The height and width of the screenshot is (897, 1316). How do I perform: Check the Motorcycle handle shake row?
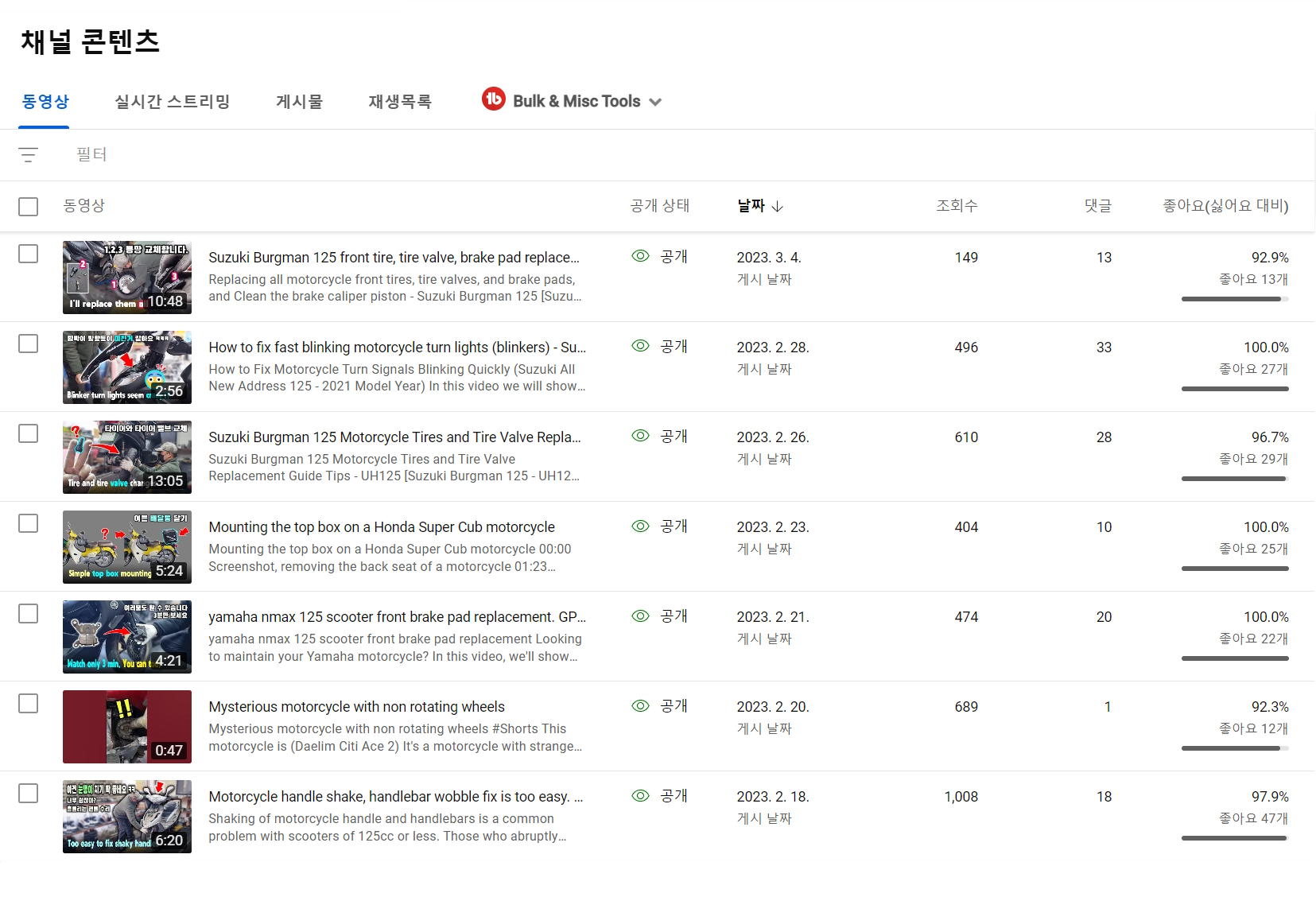point(29,793)
